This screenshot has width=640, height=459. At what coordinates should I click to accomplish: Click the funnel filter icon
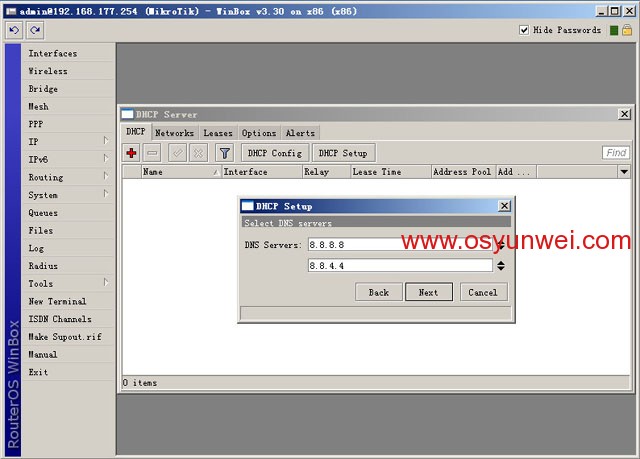(224, 153)
